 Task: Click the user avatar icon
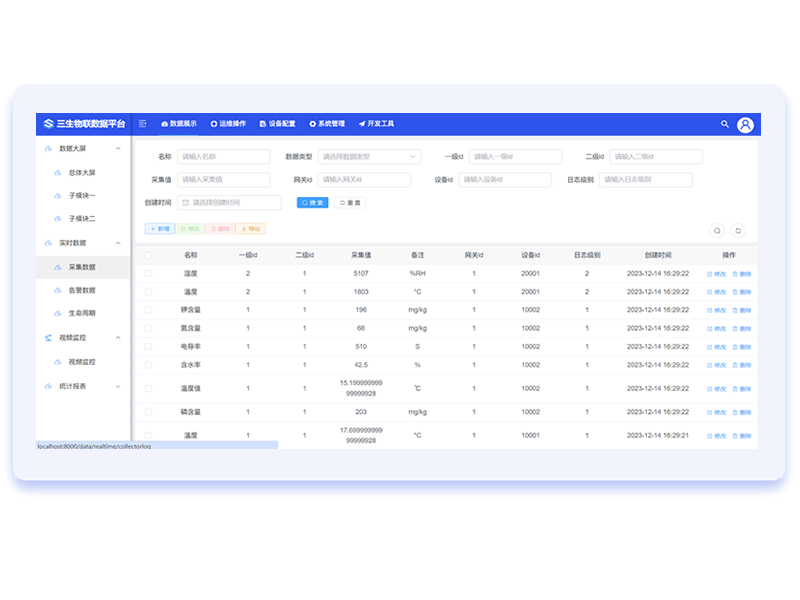tap(745, 125)
